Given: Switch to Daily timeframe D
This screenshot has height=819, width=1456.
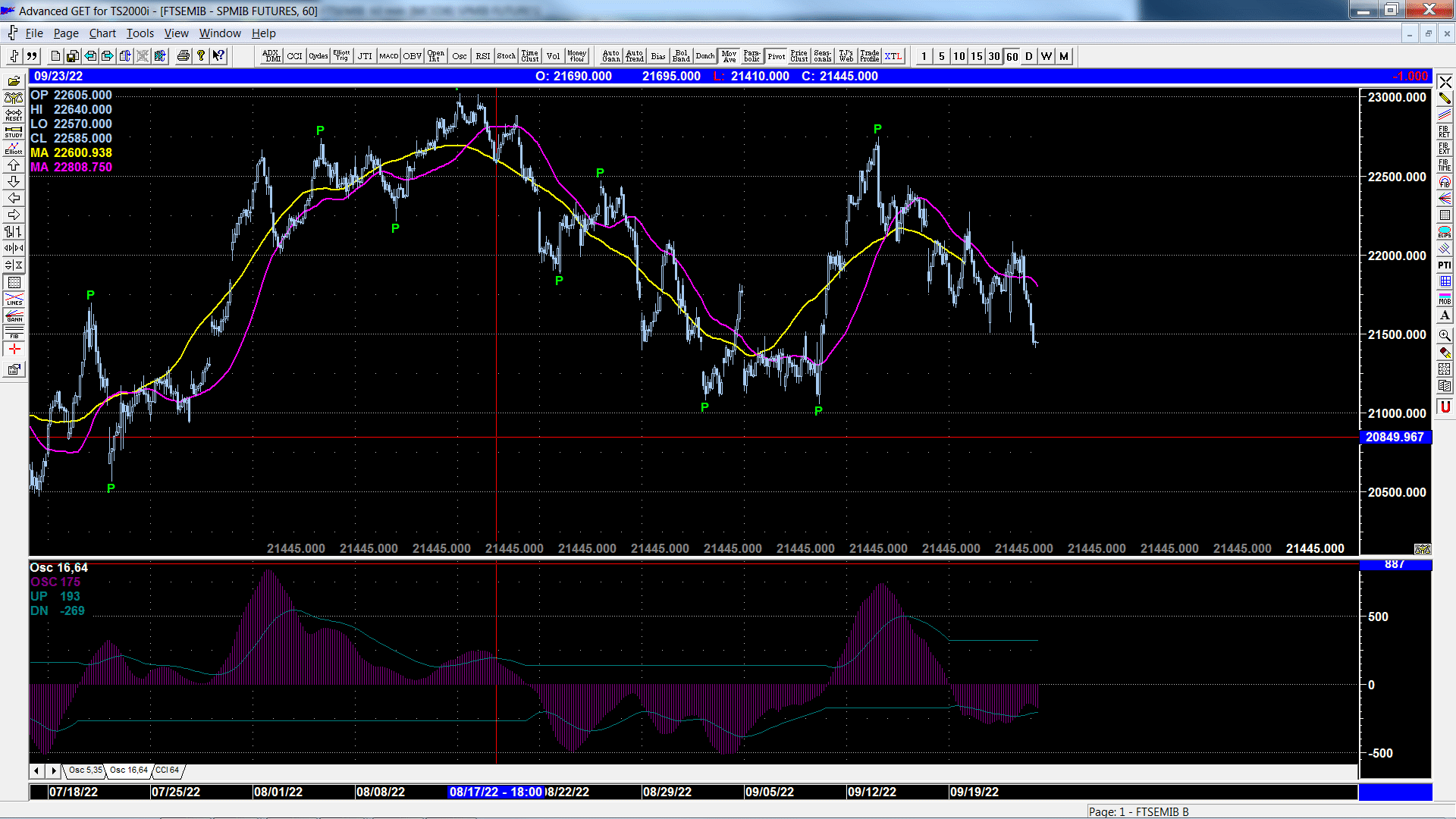Looking at the screenshot, I should (1029, 56).
